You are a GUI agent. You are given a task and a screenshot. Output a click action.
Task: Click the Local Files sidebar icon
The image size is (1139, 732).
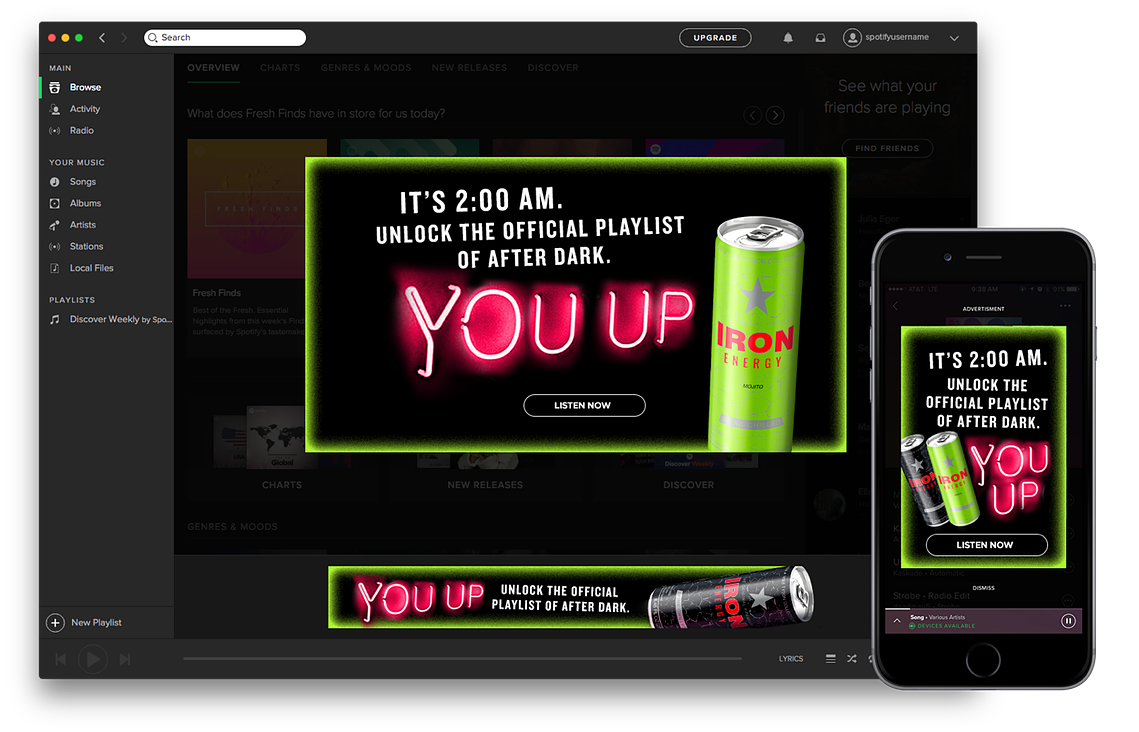click(x=54, y=268)
